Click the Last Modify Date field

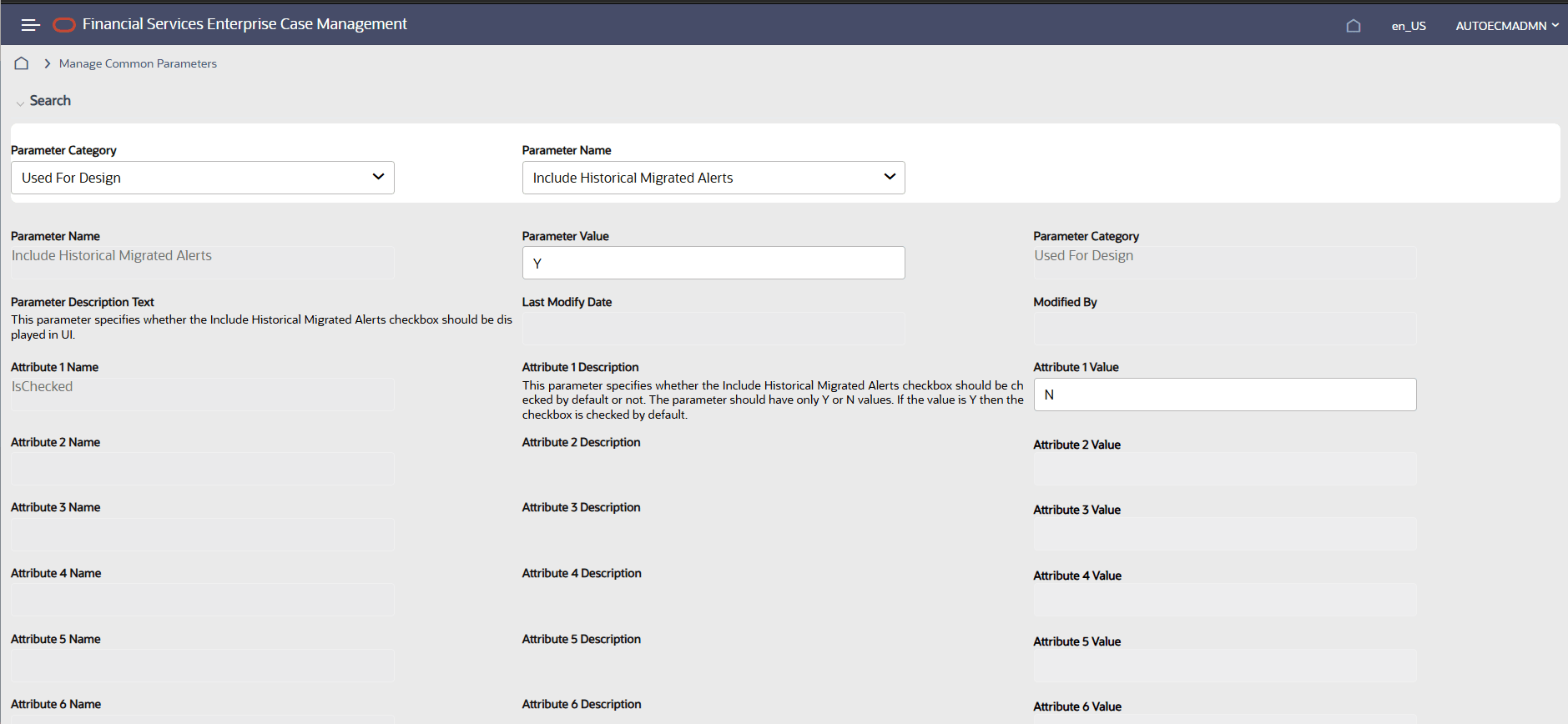point(713,329)
